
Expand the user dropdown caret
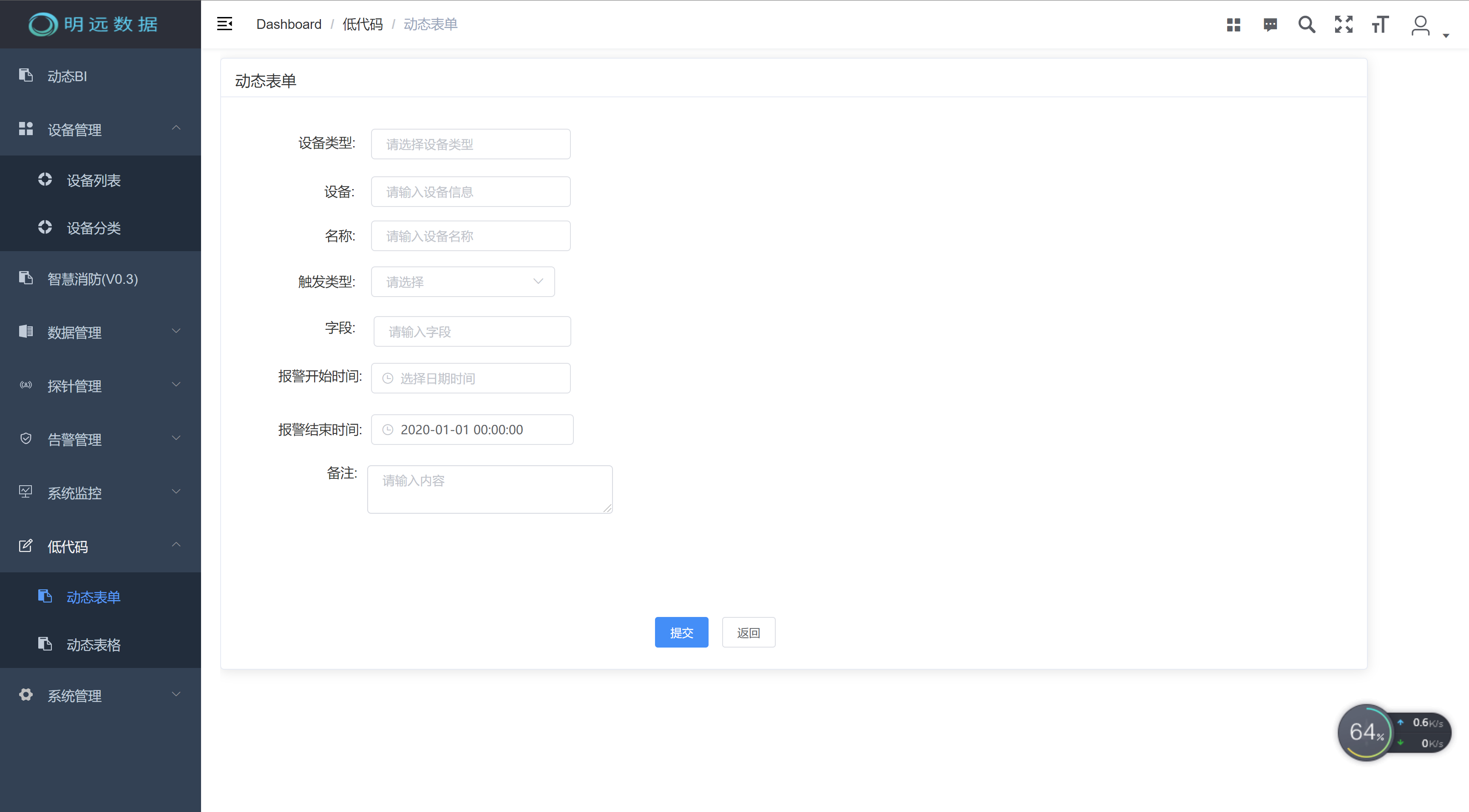click(1446, 35)
